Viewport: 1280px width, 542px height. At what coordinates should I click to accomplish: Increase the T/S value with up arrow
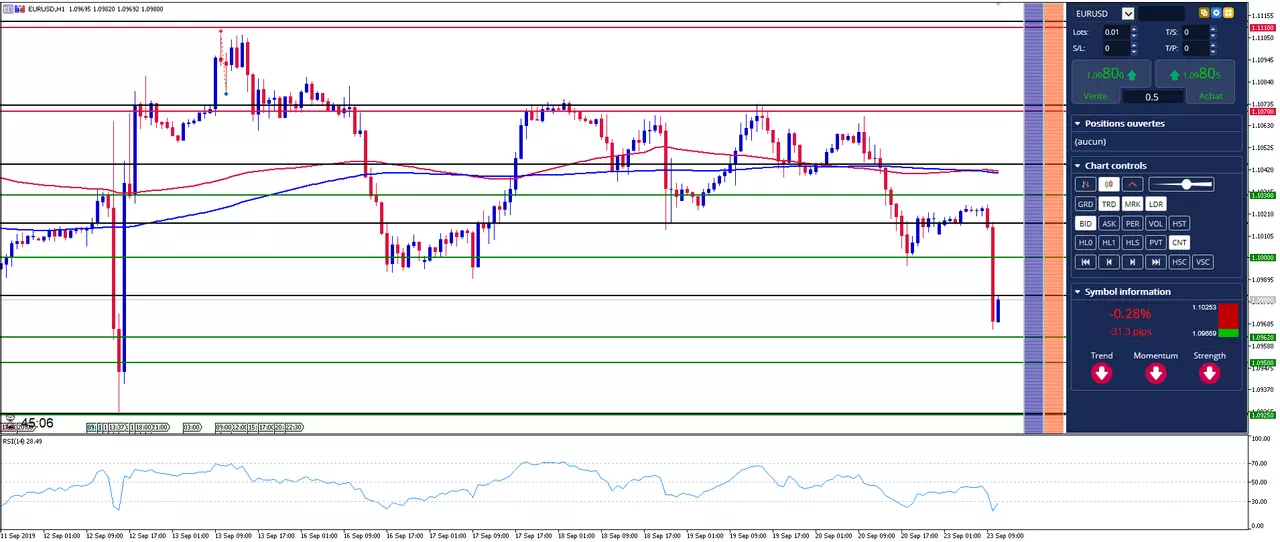pyautogui.click(x=1213, y=29)
